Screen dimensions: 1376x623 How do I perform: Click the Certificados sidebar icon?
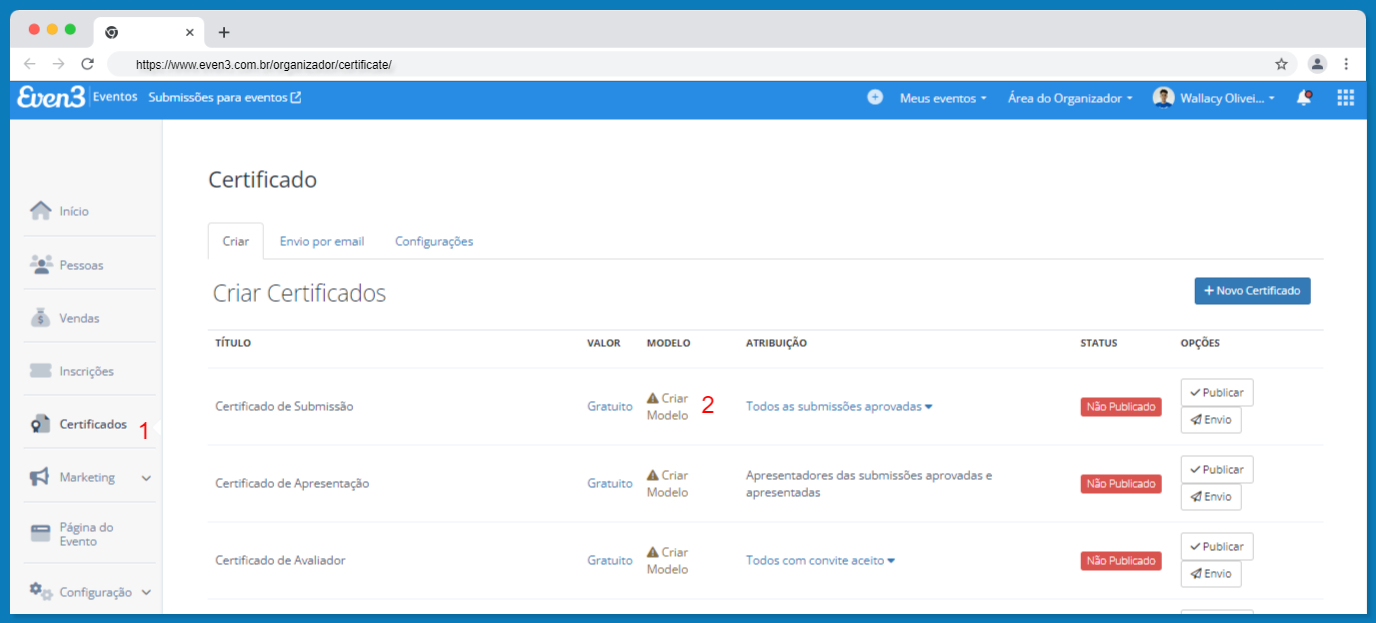[41, 424]
